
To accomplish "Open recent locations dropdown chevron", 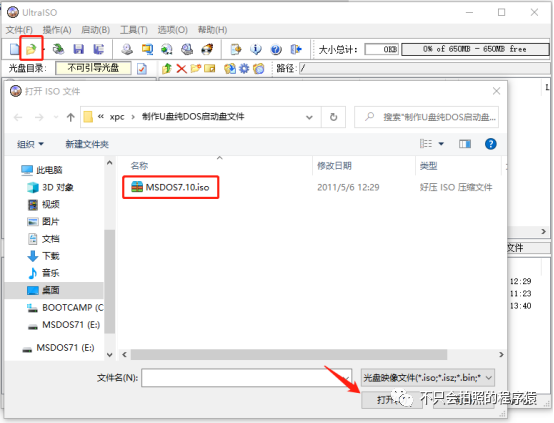I will point(55,117).
